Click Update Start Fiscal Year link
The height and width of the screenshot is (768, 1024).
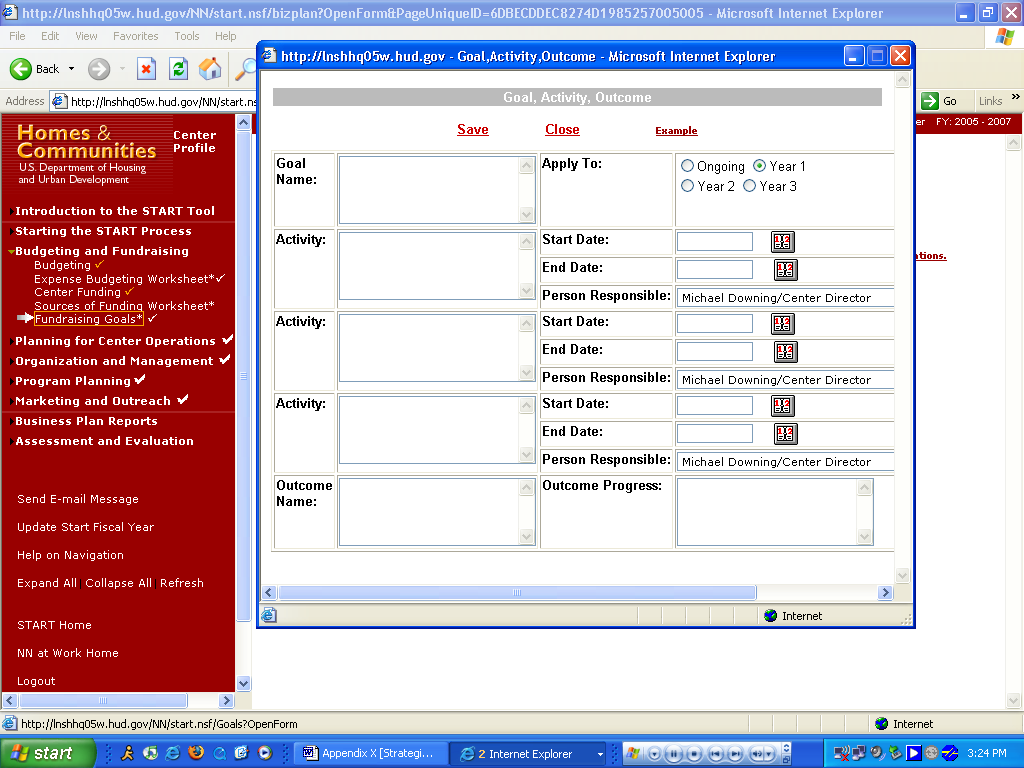(x=86, y=527)
